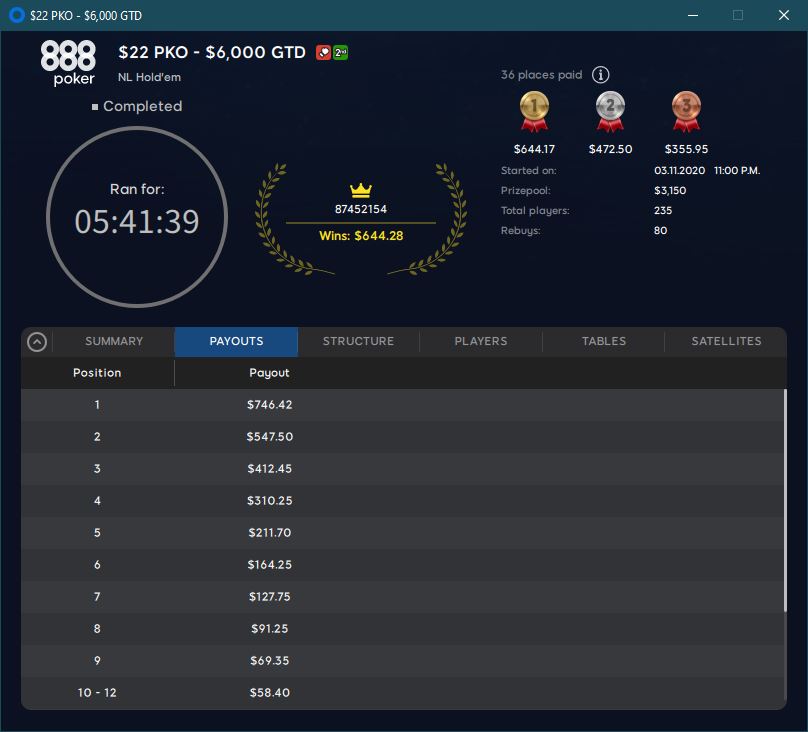The height and width of the screenshot is (732, 808).
Task: Minimize the tournament window
Action: pos(693,15)
